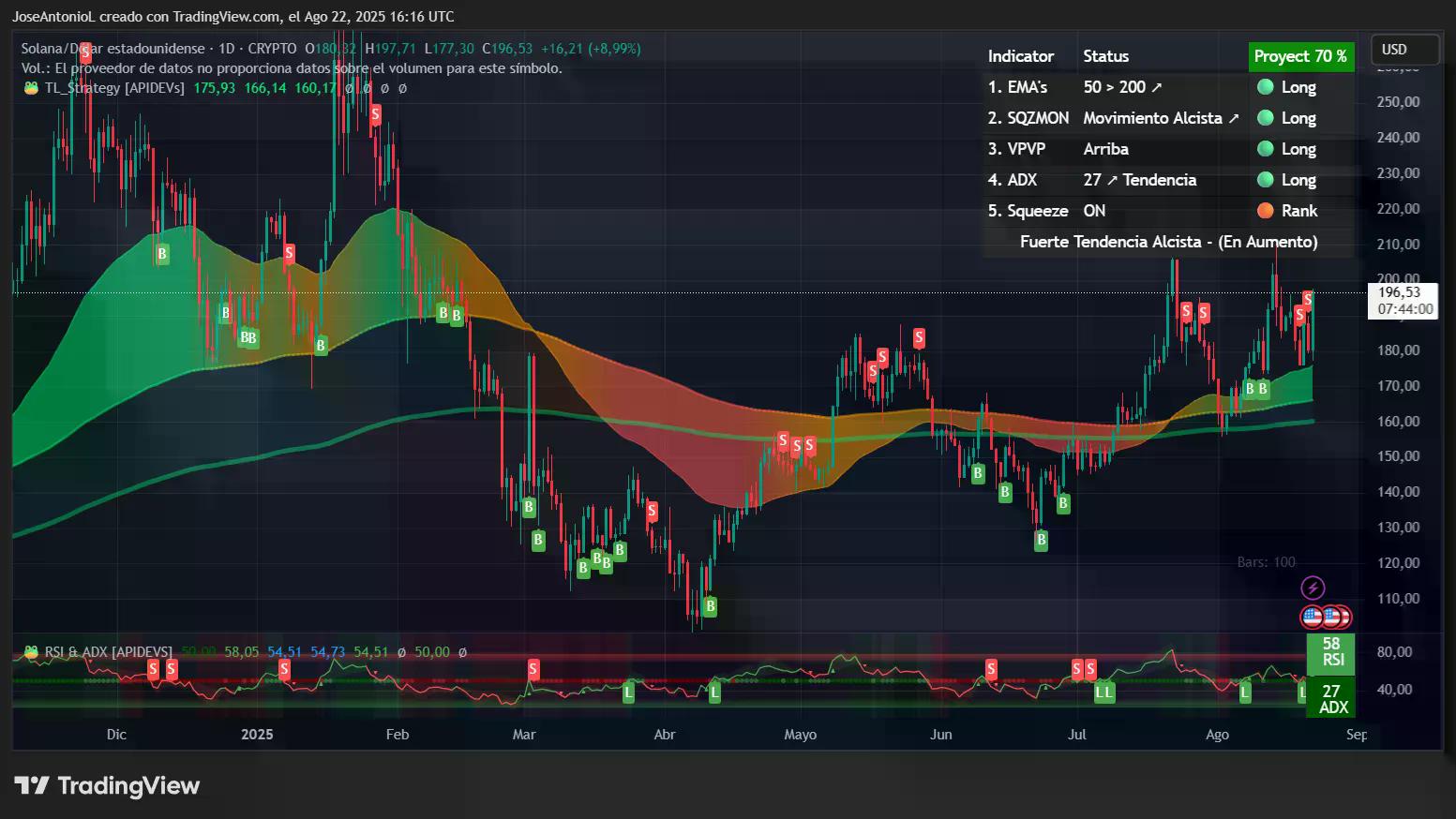Click the '5. Squeeze' row label

[x=1028, y=211]
